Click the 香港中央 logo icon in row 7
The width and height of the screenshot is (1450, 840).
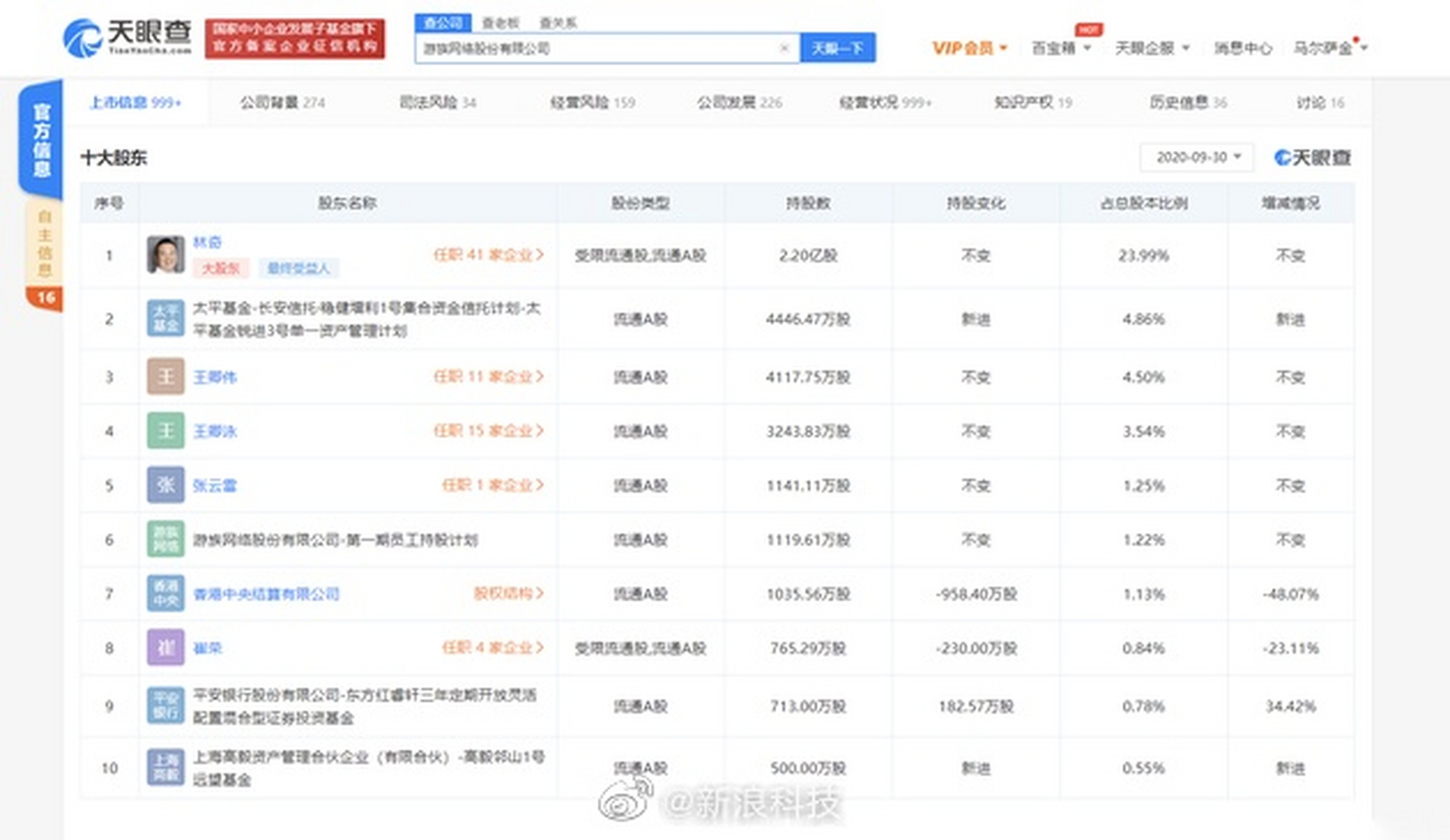pyautogui.click(x=165, y=594)
